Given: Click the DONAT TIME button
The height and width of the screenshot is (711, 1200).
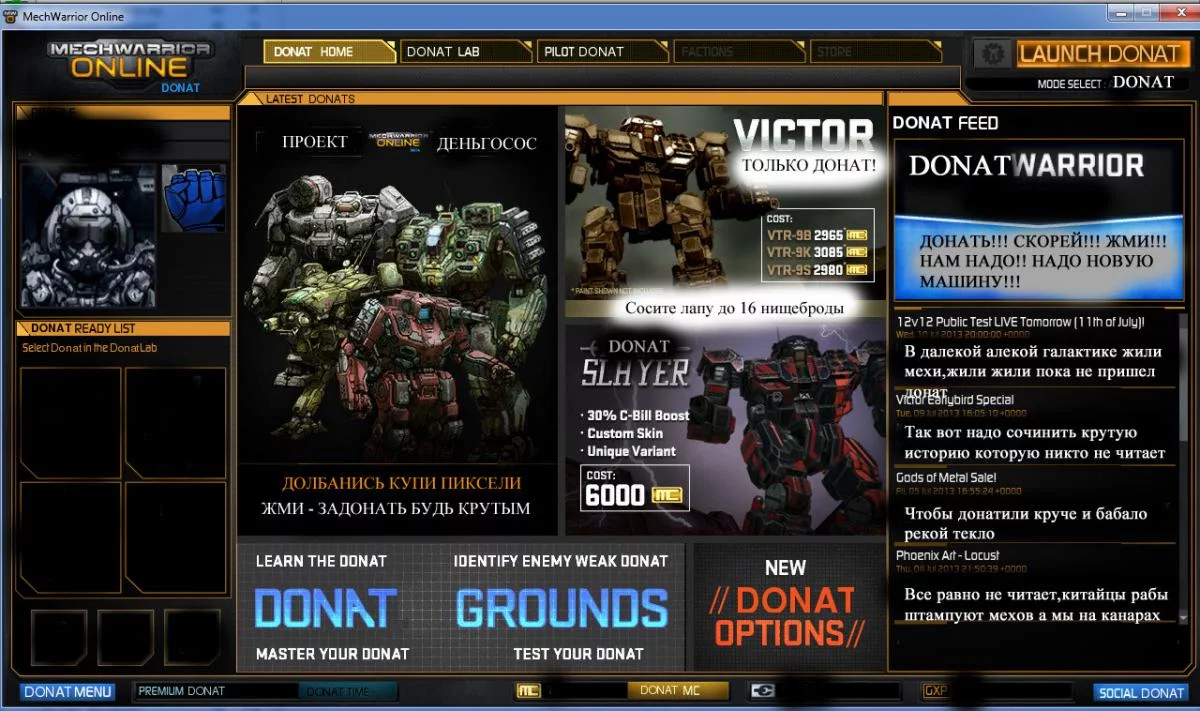Looking at the screenshot, I should click(x=348, y=691).
